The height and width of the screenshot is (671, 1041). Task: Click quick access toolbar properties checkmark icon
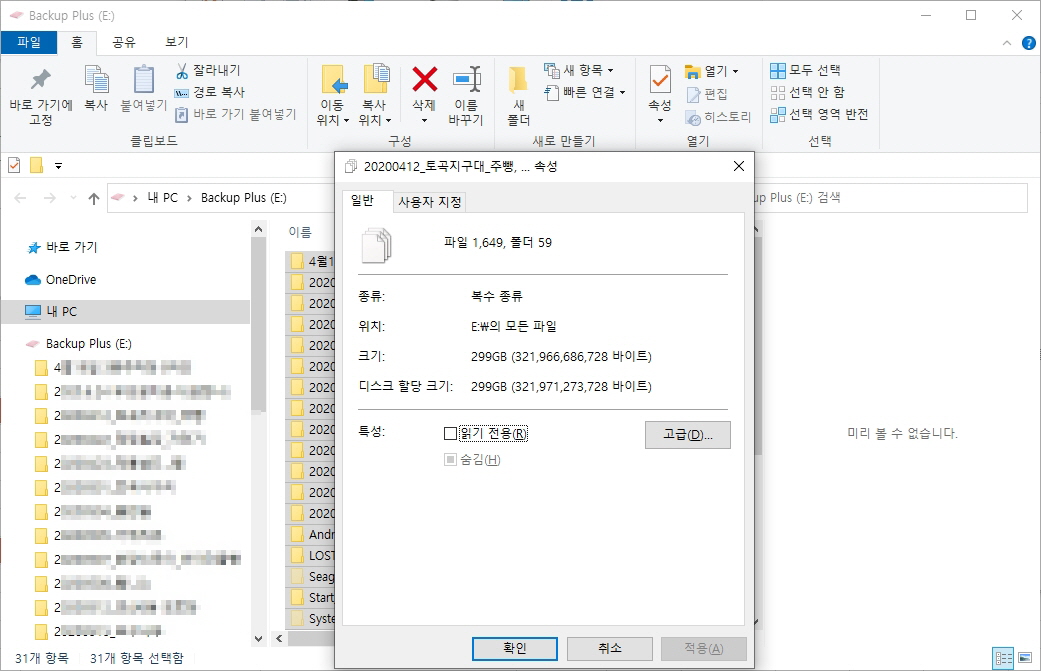point(14,165)
